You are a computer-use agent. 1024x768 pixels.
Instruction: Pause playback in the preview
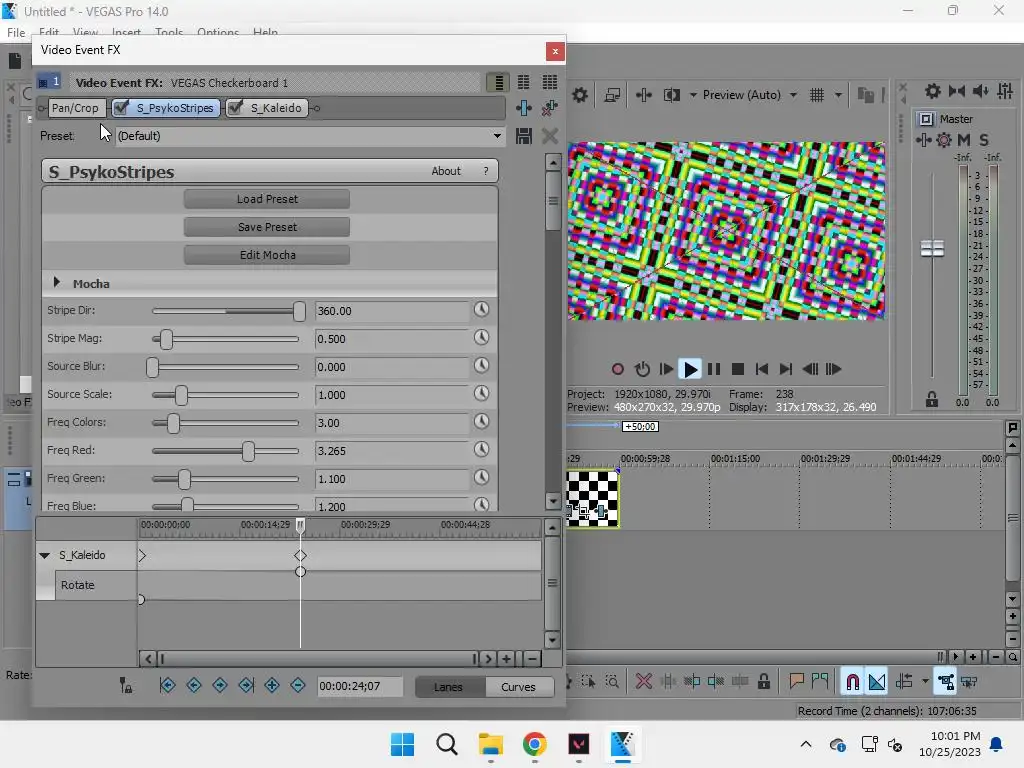tap(714, 370)
